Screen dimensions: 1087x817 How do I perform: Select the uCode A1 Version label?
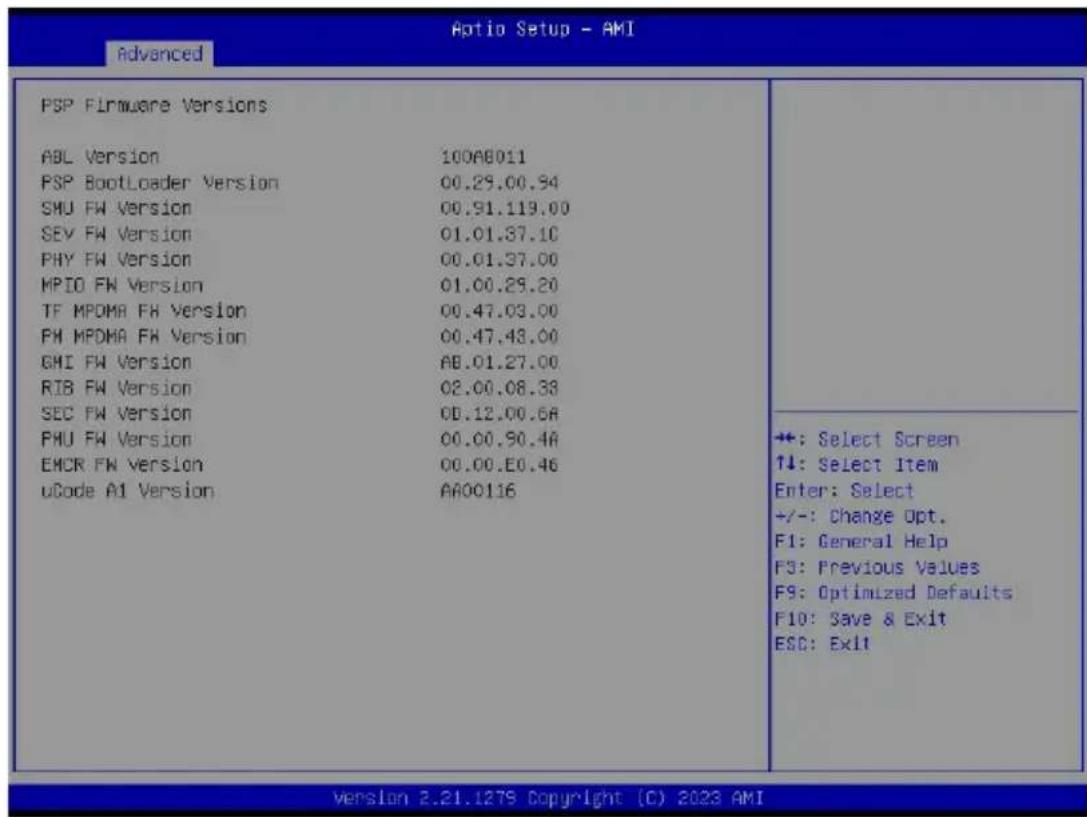point(127,491)
